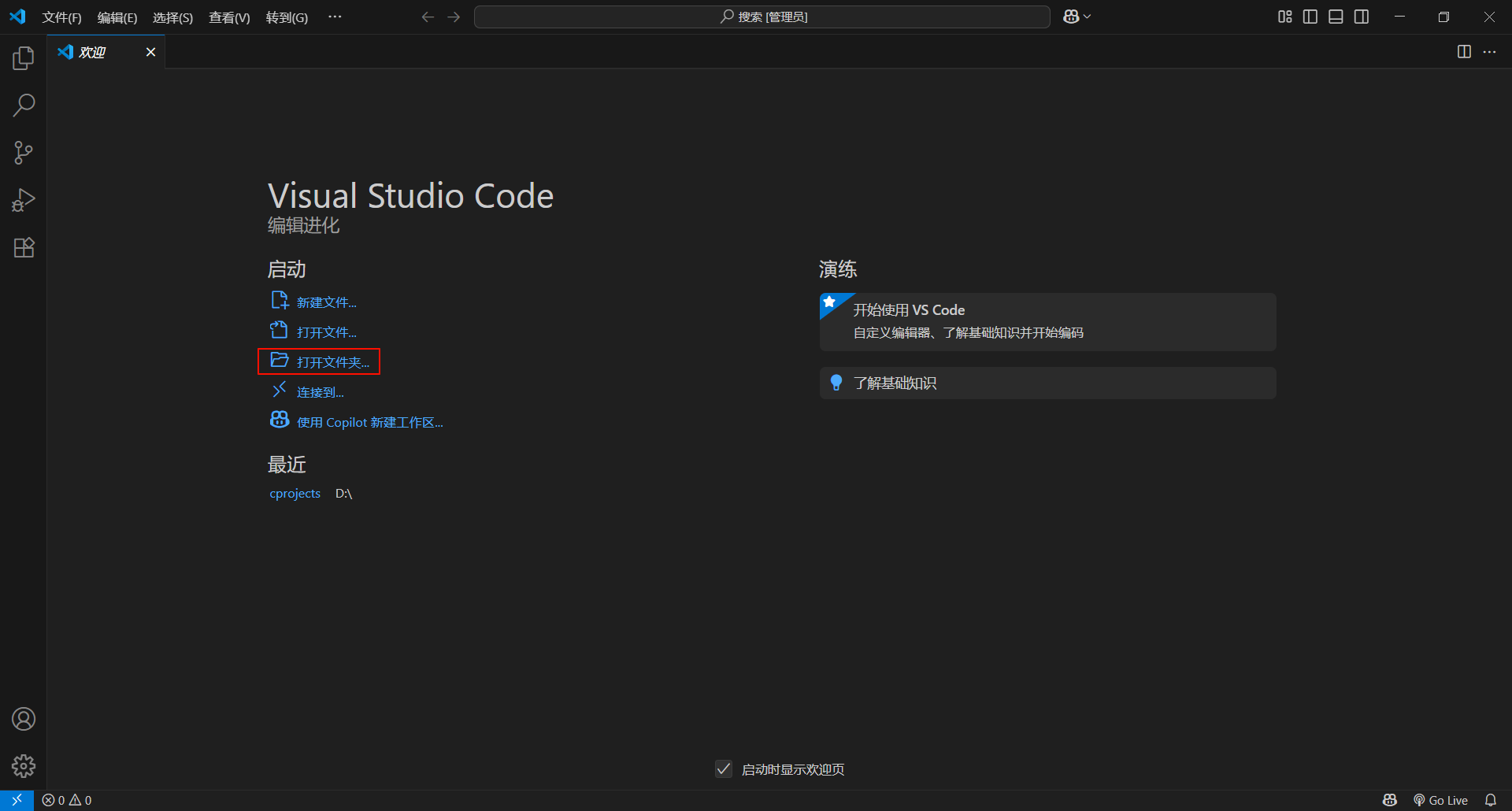Toggle the secondary side bar visibility
This screenshot has width=1512, height=811.
1362,17
